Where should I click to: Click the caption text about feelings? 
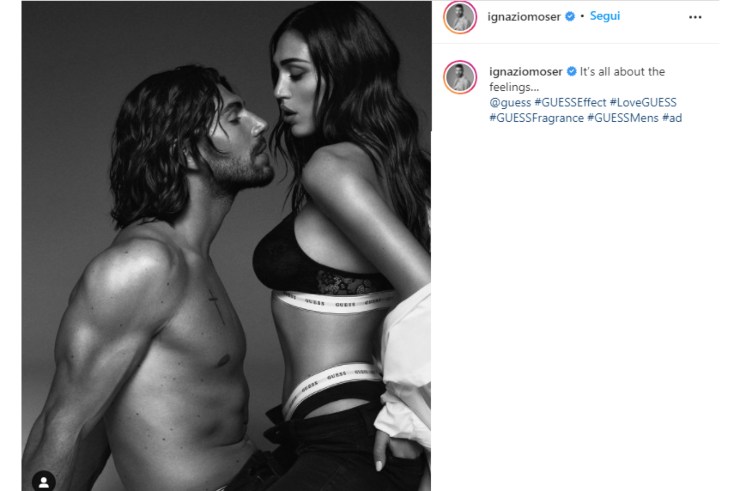pos(624,72)
